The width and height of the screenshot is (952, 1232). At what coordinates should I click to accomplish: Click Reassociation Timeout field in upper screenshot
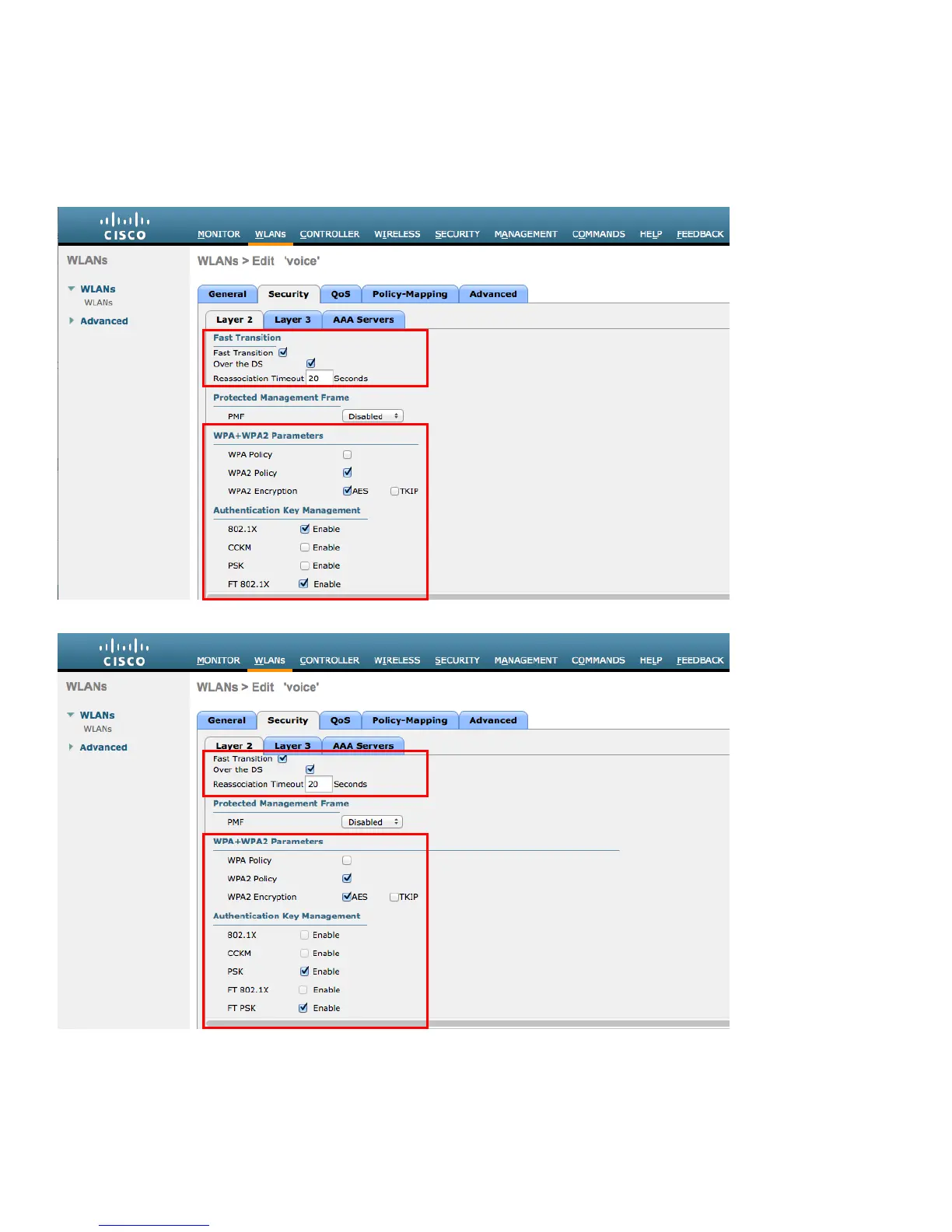click(319, 378)
